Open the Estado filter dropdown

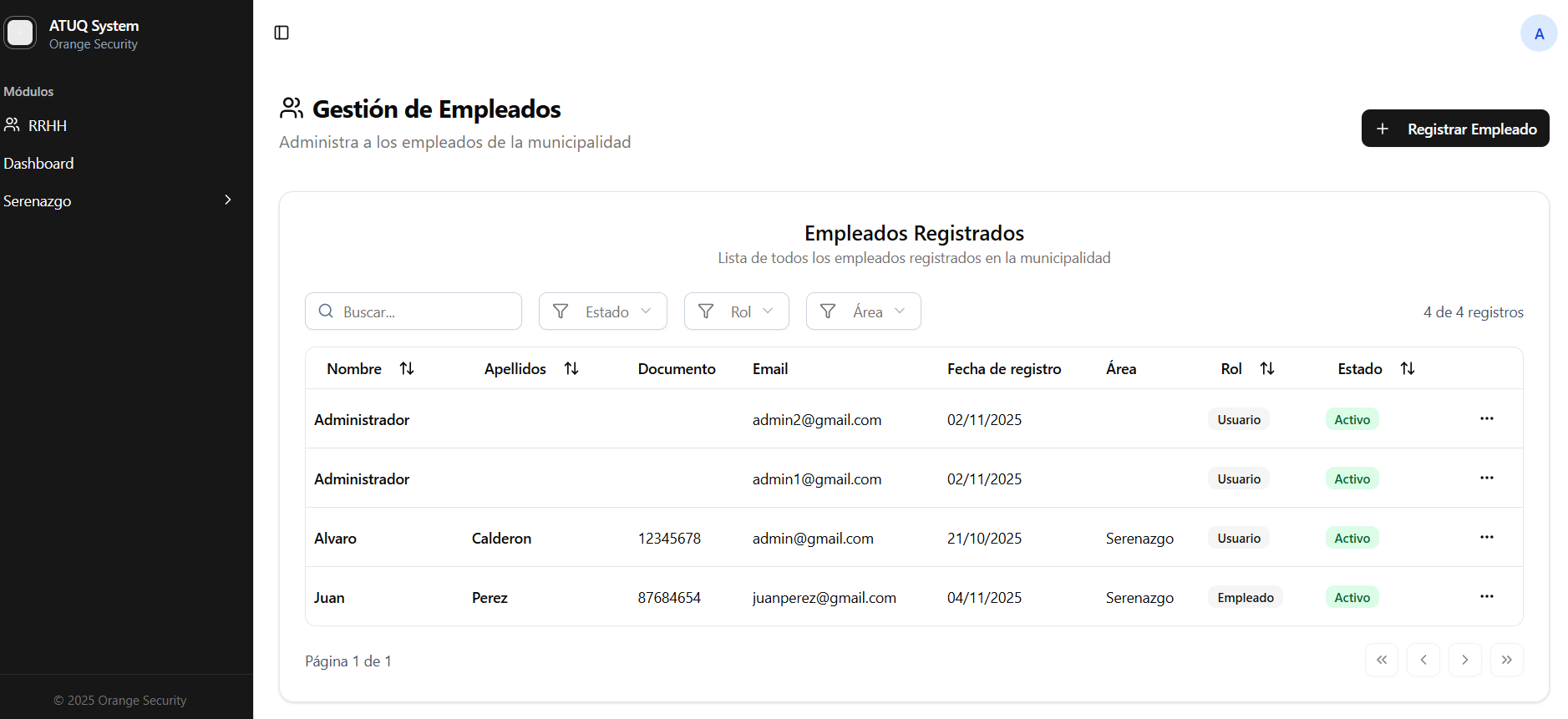tap(602, 311)
